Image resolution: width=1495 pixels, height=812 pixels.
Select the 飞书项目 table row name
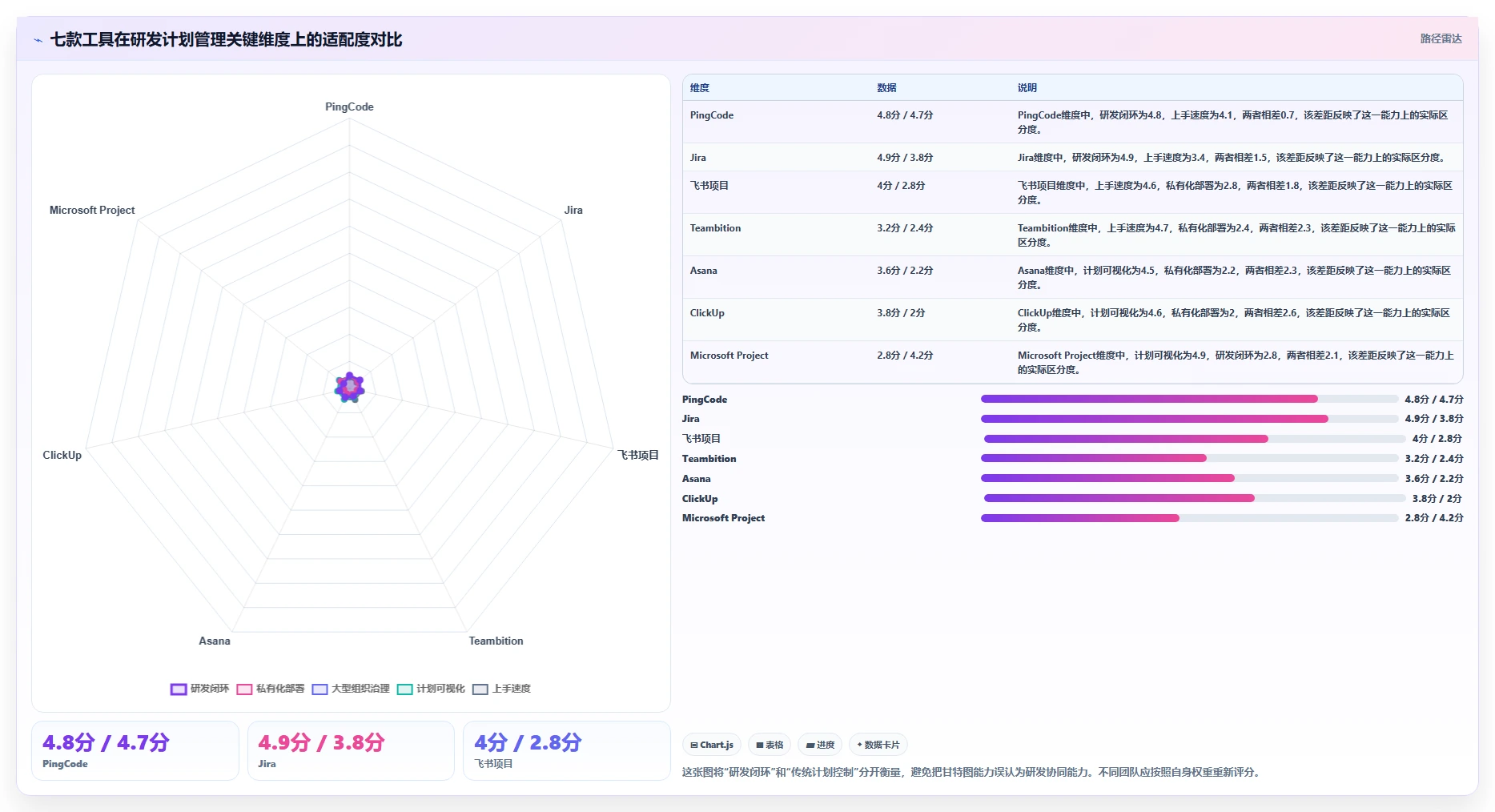pyautogui.click(x=709, y=186)
